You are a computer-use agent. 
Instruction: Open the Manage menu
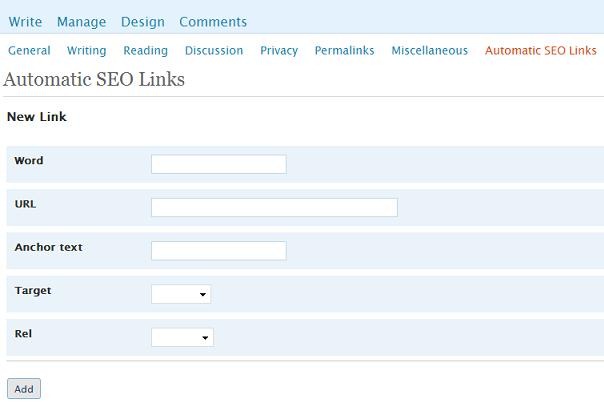[81, 22]
